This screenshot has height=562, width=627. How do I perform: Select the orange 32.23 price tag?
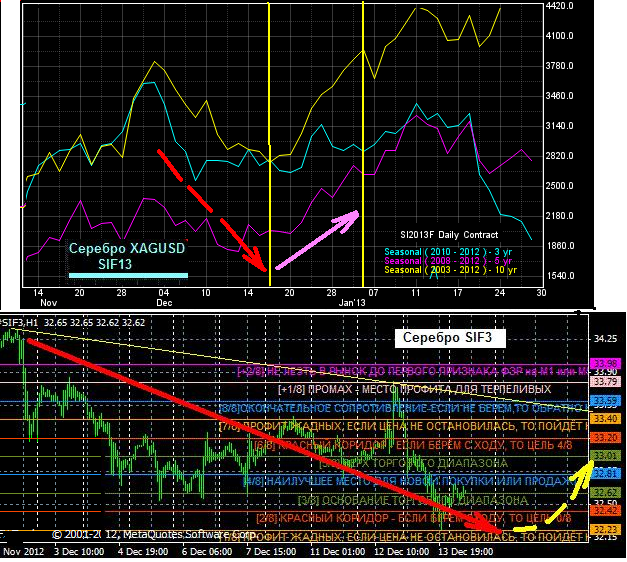pyautogui.click(x=605, y=530)
